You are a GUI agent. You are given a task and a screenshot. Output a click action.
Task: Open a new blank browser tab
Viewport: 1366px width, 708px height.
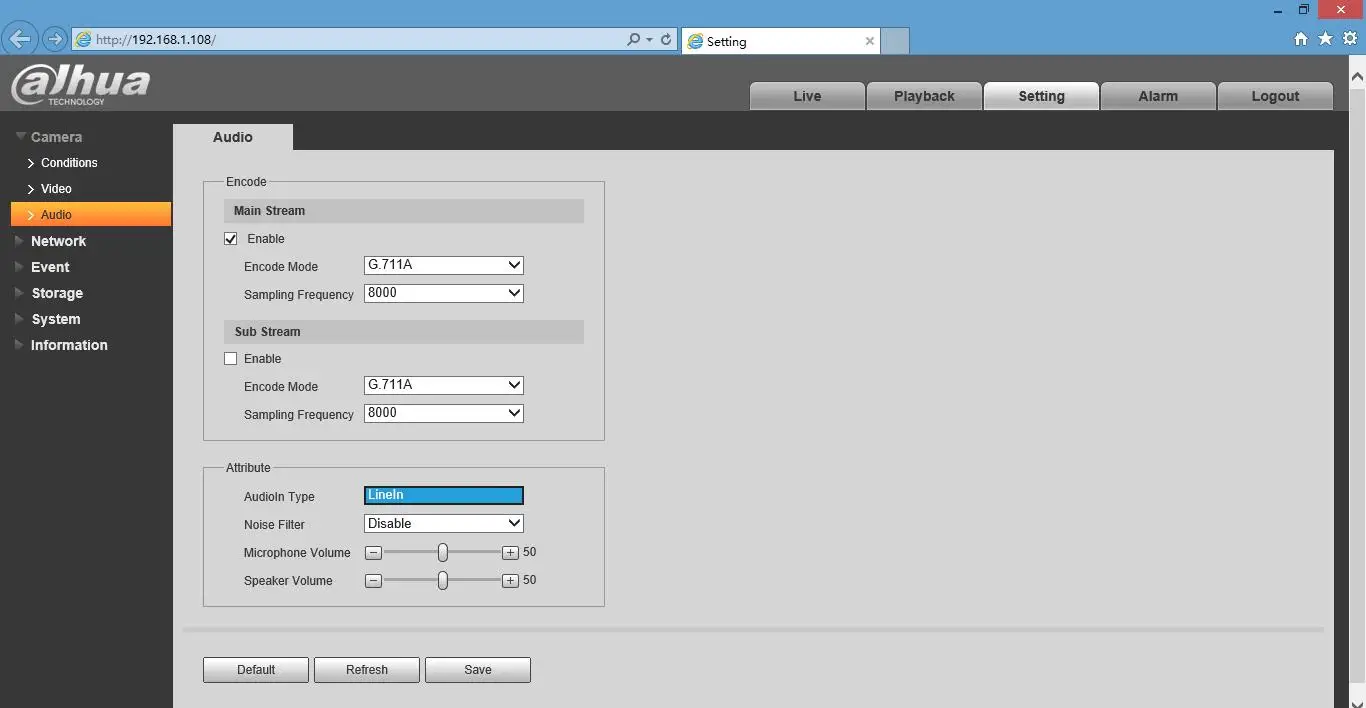pyautogui.click(x=895, y=41)
